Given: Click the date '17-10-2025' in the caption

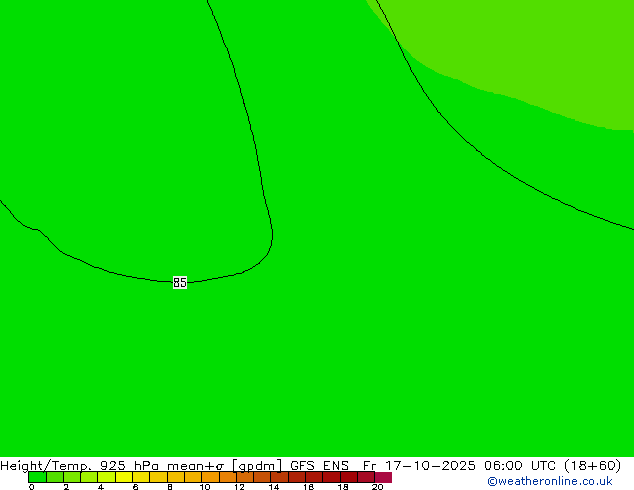Looking at the screenshot, I should (430, 466).
